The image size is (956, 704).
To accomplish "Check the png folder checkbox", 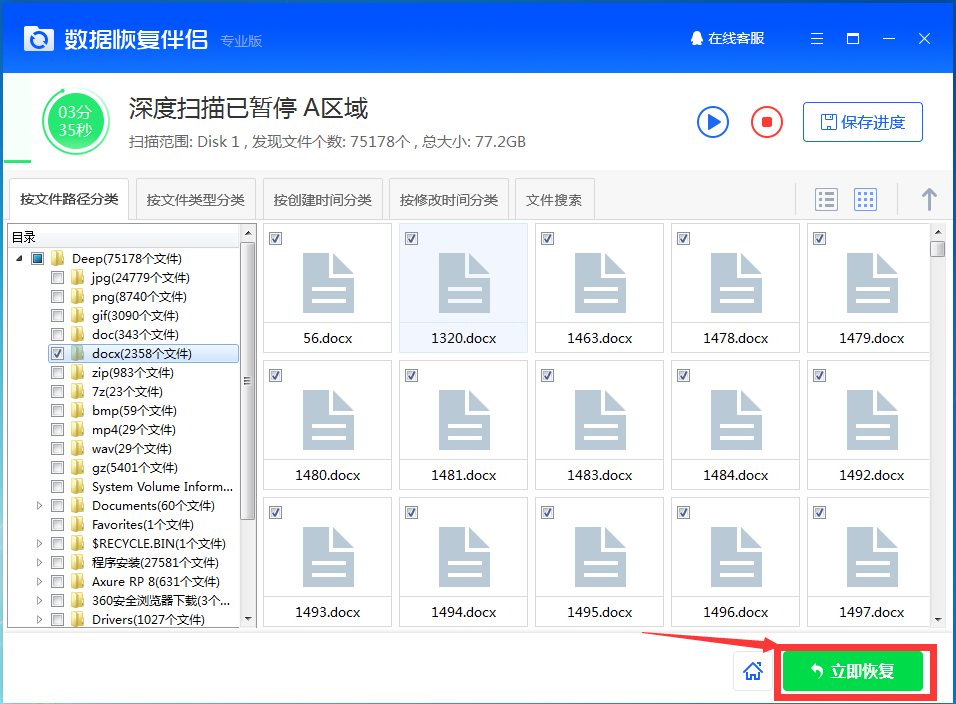I will tap(57, 297).
